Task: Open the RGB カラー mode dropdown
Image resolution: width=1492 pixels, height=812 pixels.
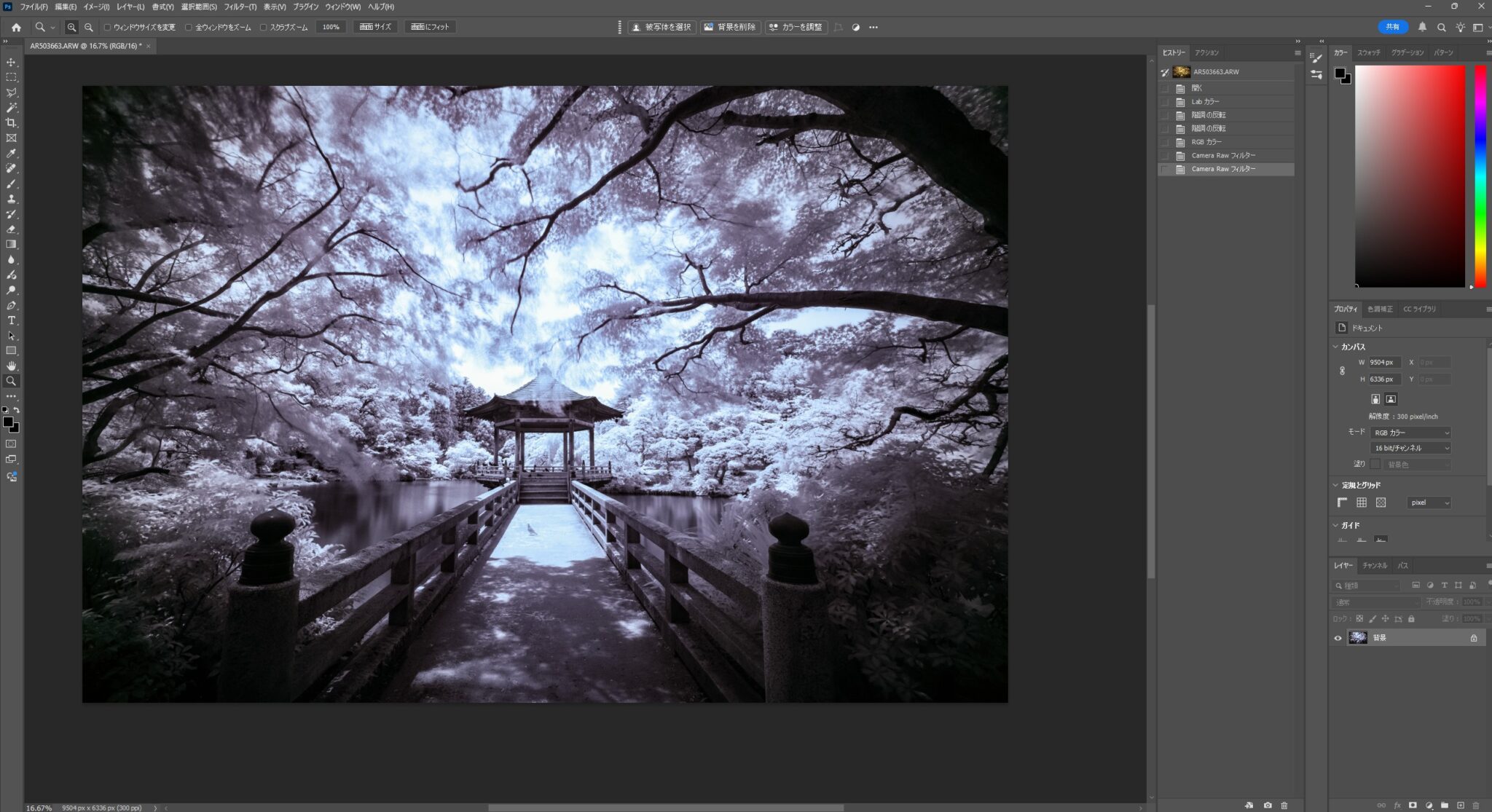Action: tap(1410, 433)
